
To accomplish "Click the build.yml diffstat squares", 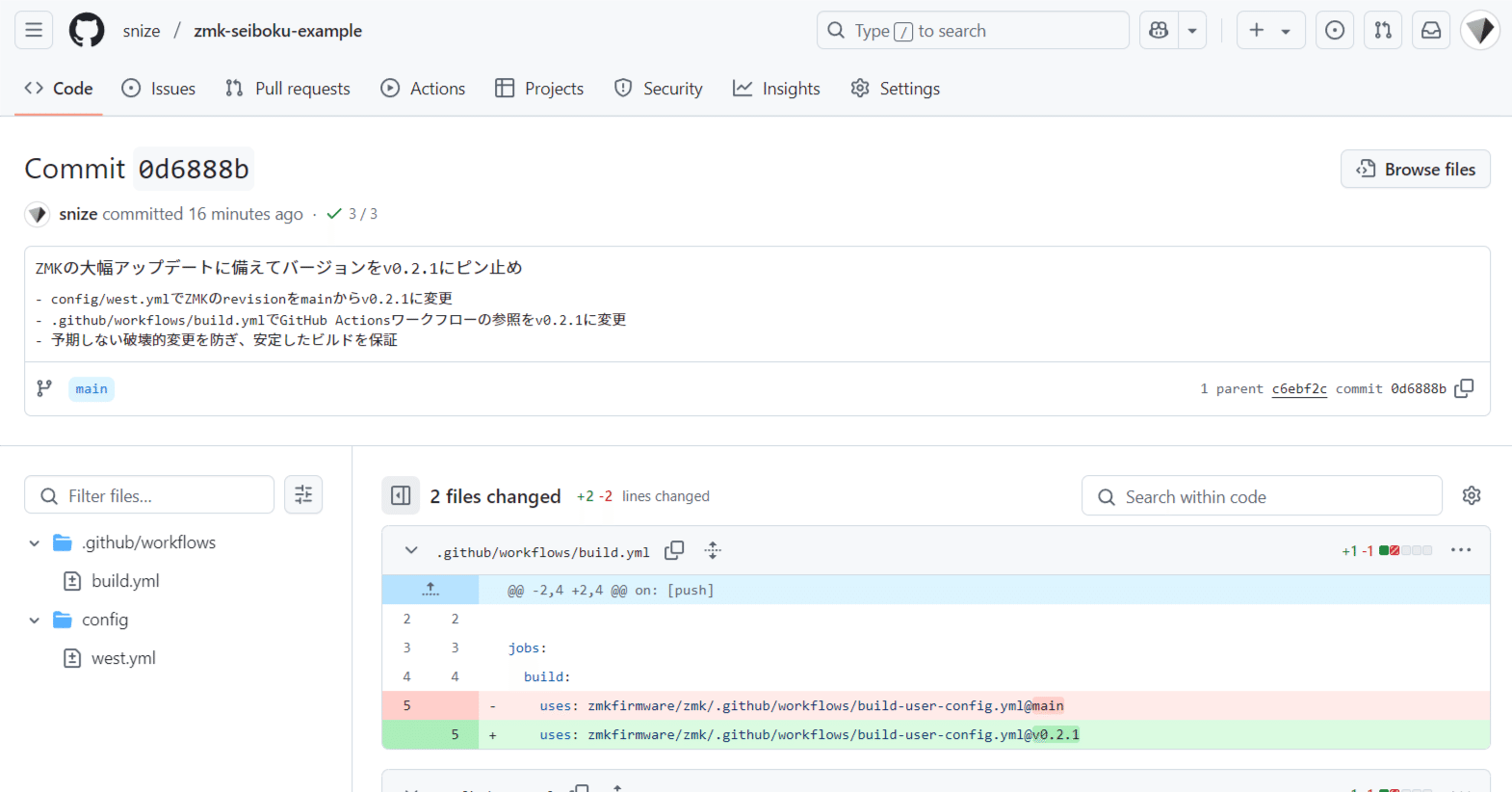I will tap(1405, 550).
